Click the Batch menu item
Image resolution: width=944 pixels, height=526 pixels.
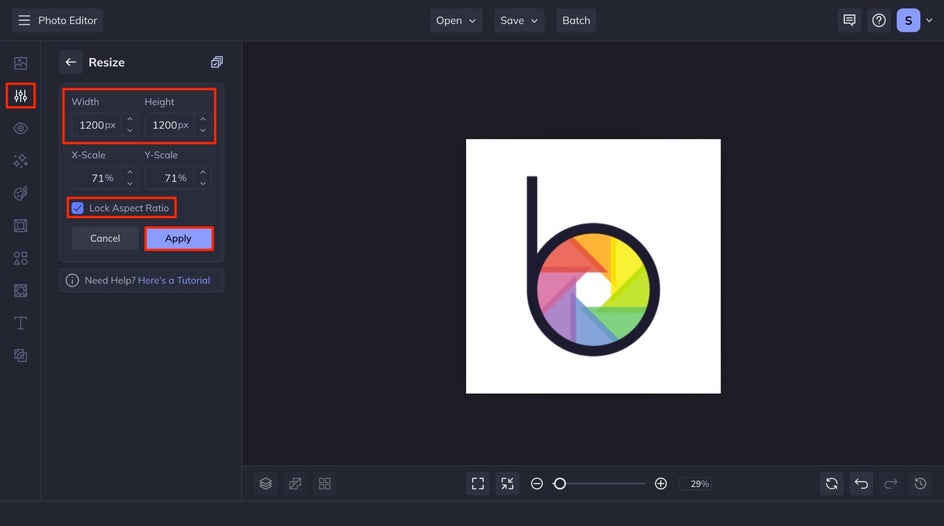tap(576, 20)
